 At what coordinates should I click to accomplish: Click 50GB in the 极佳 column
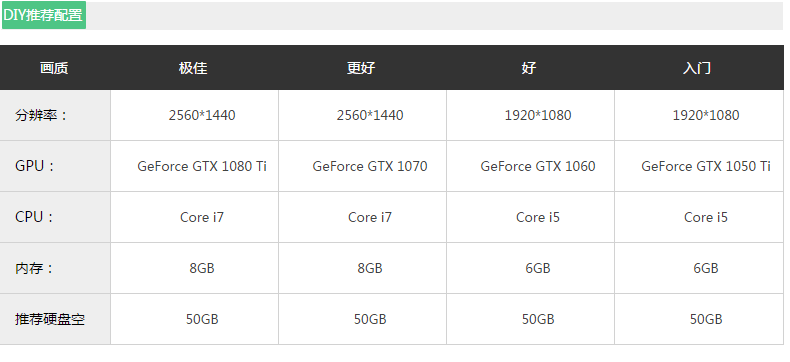pyautogui.click(x=202, y=319)
